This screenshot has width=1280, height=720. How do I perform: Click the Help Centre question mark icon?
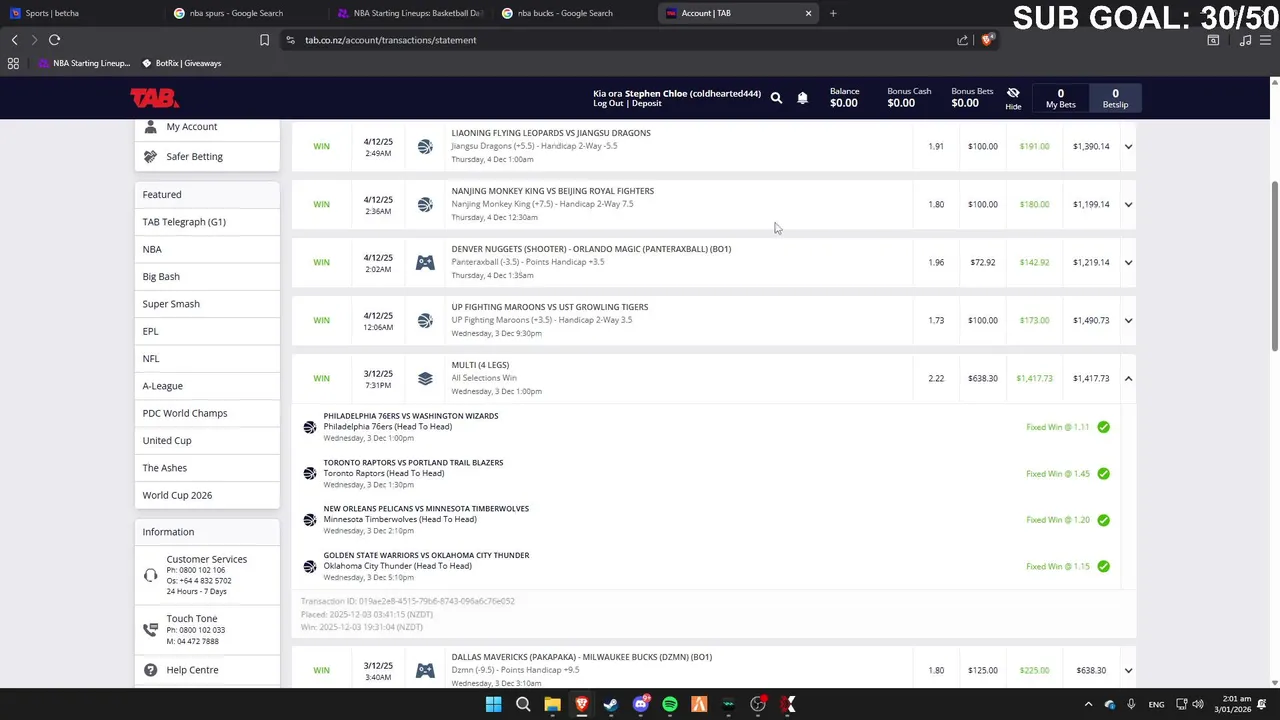pos(150,670)
